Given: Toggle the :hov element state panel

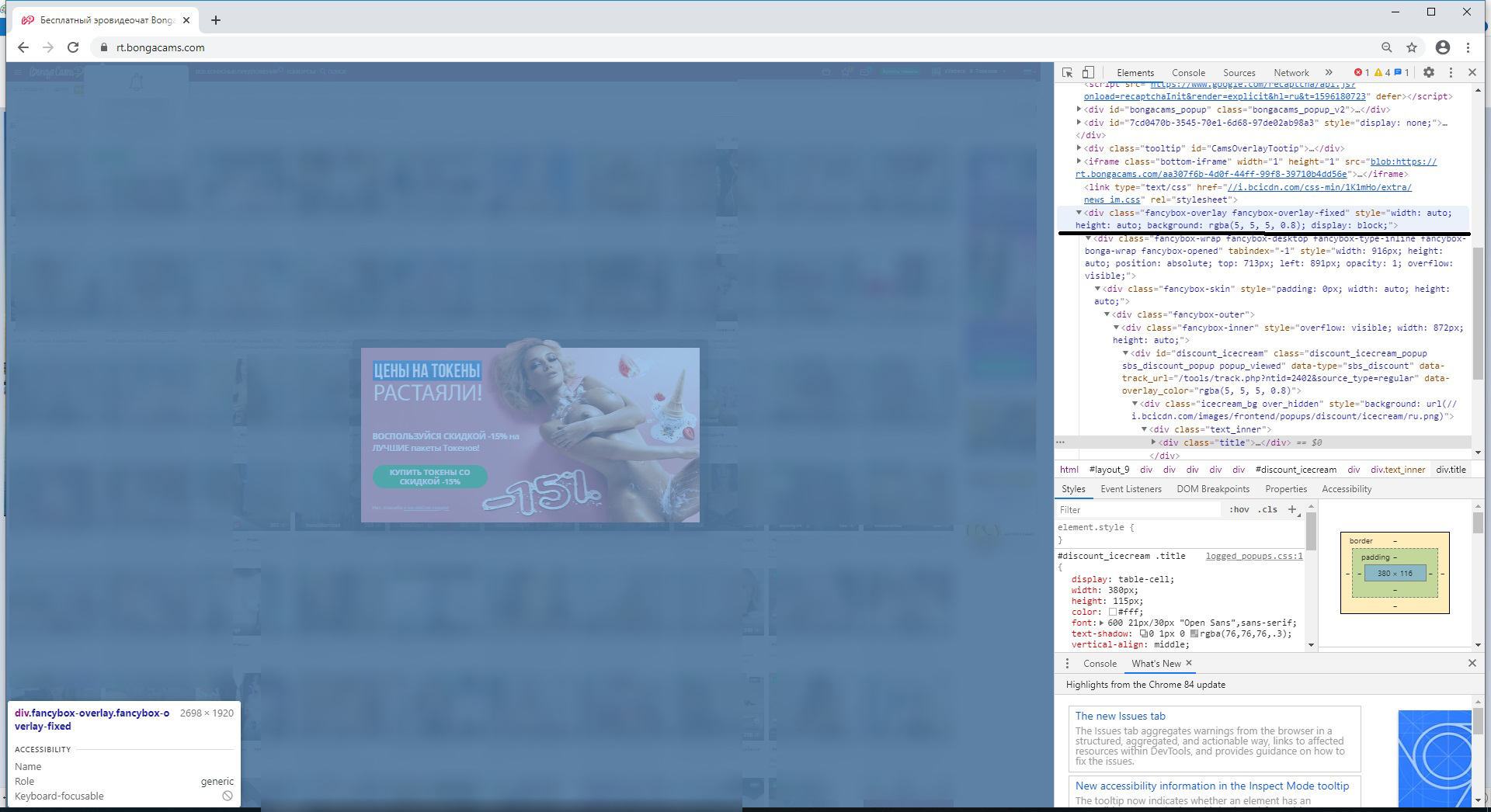Looking at the screenshot, I should [x=1239, y=509].
